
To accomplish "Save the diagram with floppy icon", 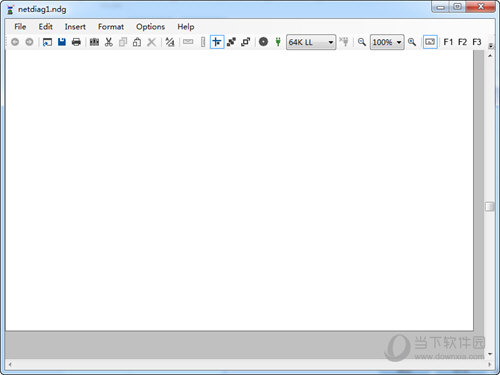I will 62,42.
